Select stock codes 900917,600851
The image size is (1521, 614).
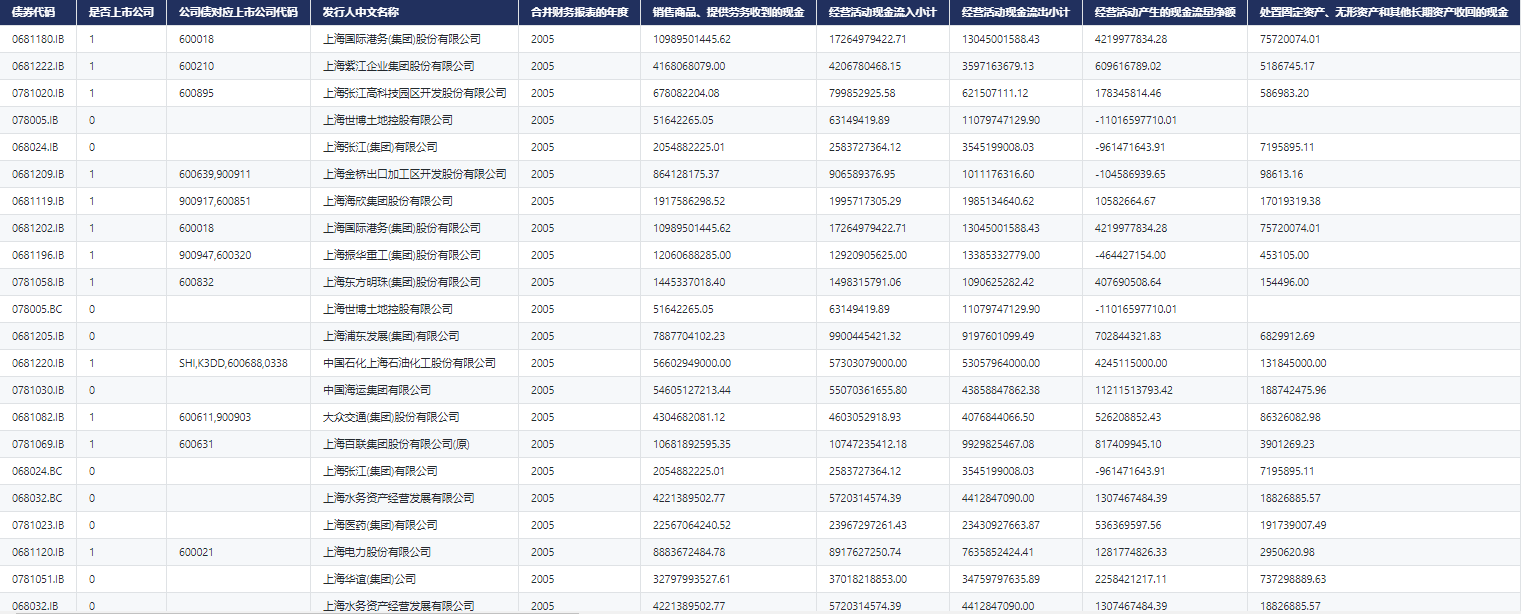tap(215, 201)
